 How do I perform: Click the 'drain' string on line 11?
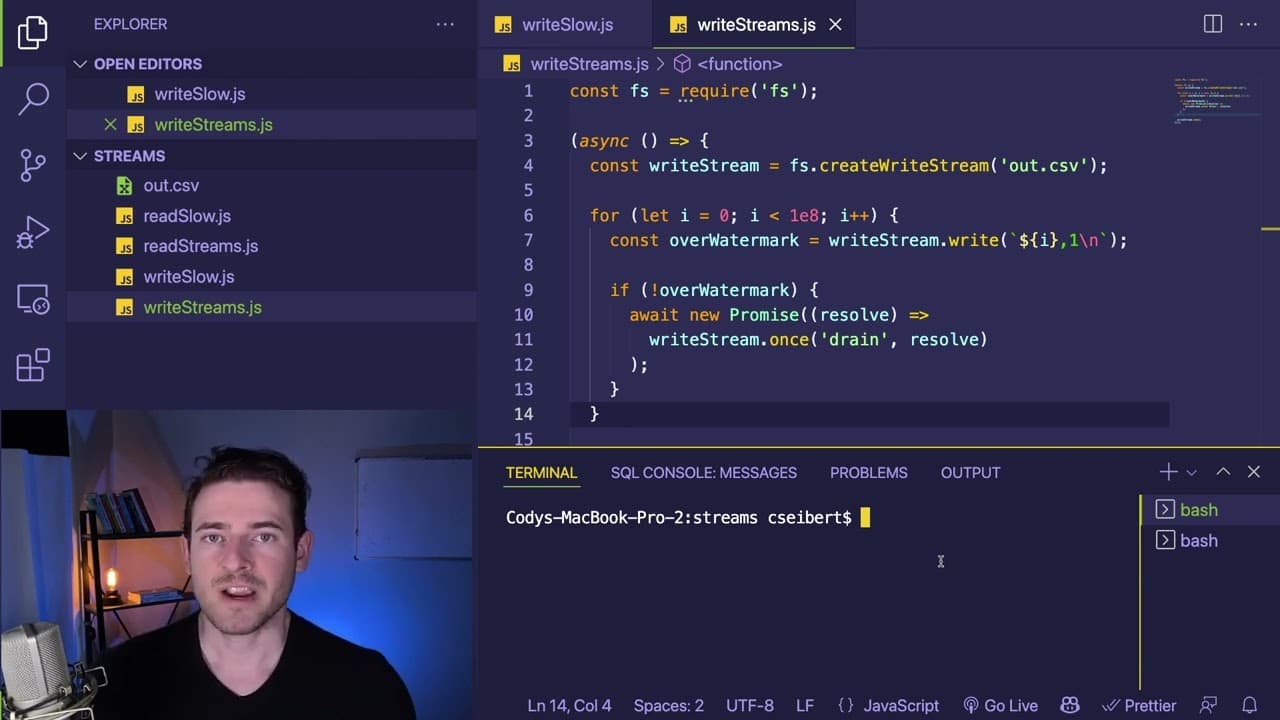[x=855, y=340]
